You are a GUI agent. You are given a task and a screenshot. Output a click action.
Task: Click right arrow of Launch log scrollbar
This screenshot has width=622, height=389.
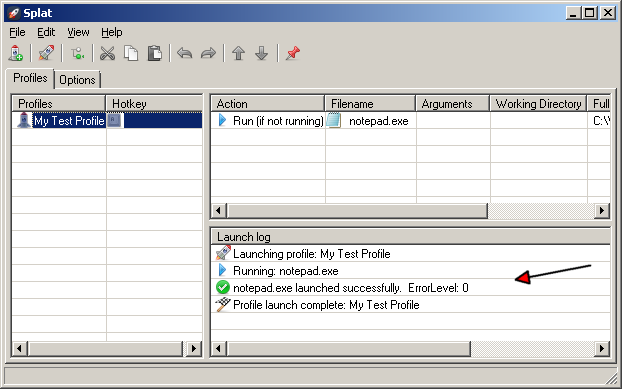(602, 349)
